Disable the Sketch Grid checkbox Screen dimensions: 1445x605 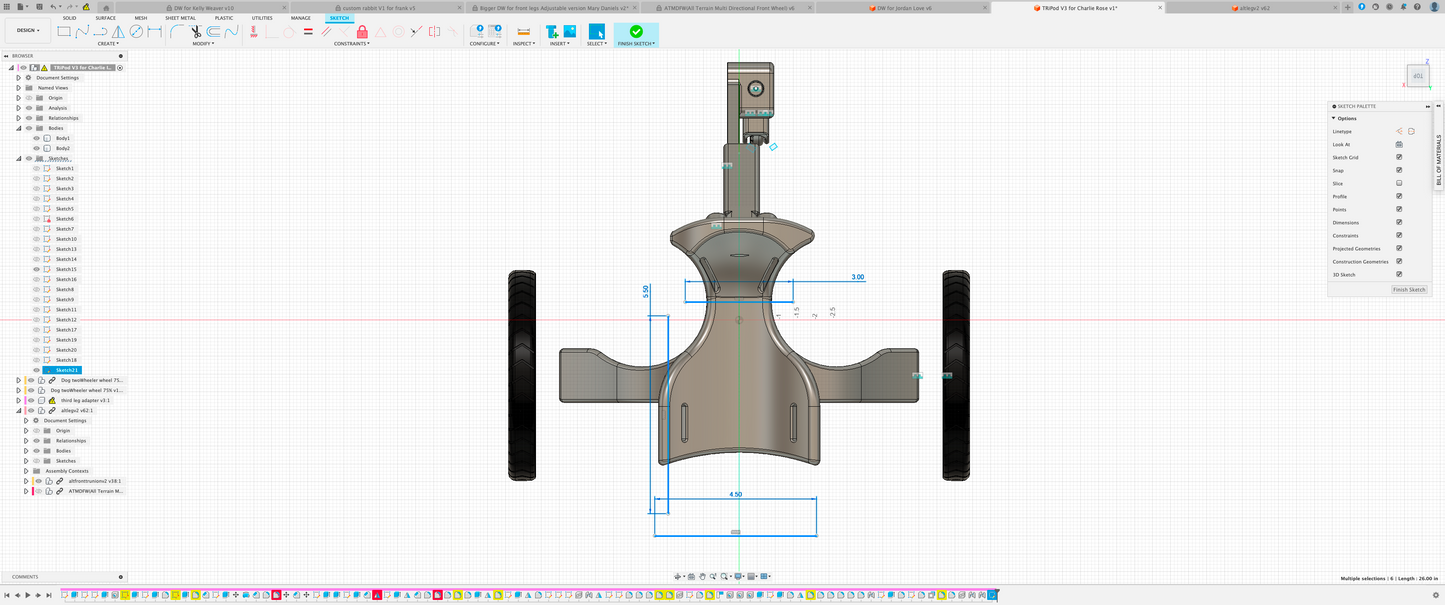1399,157
